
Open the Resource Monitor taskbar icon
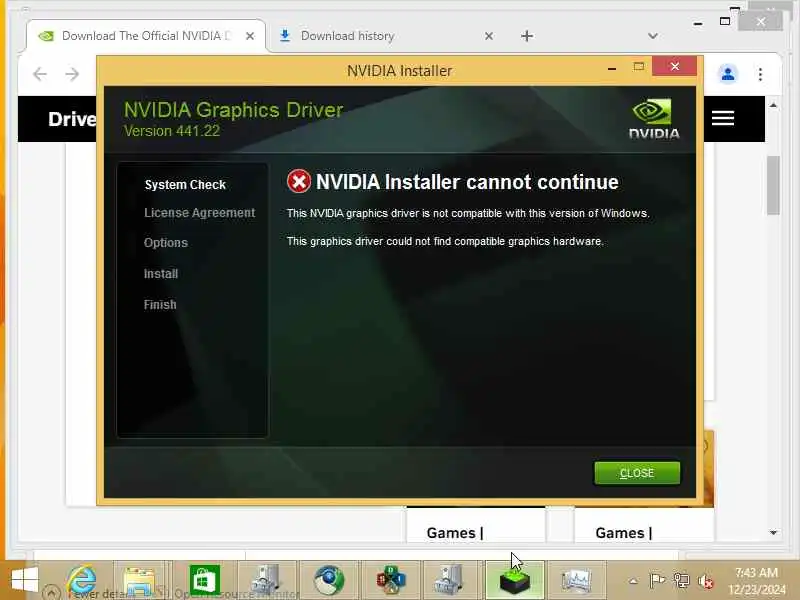pyautogui.click(x=577, y=581)
